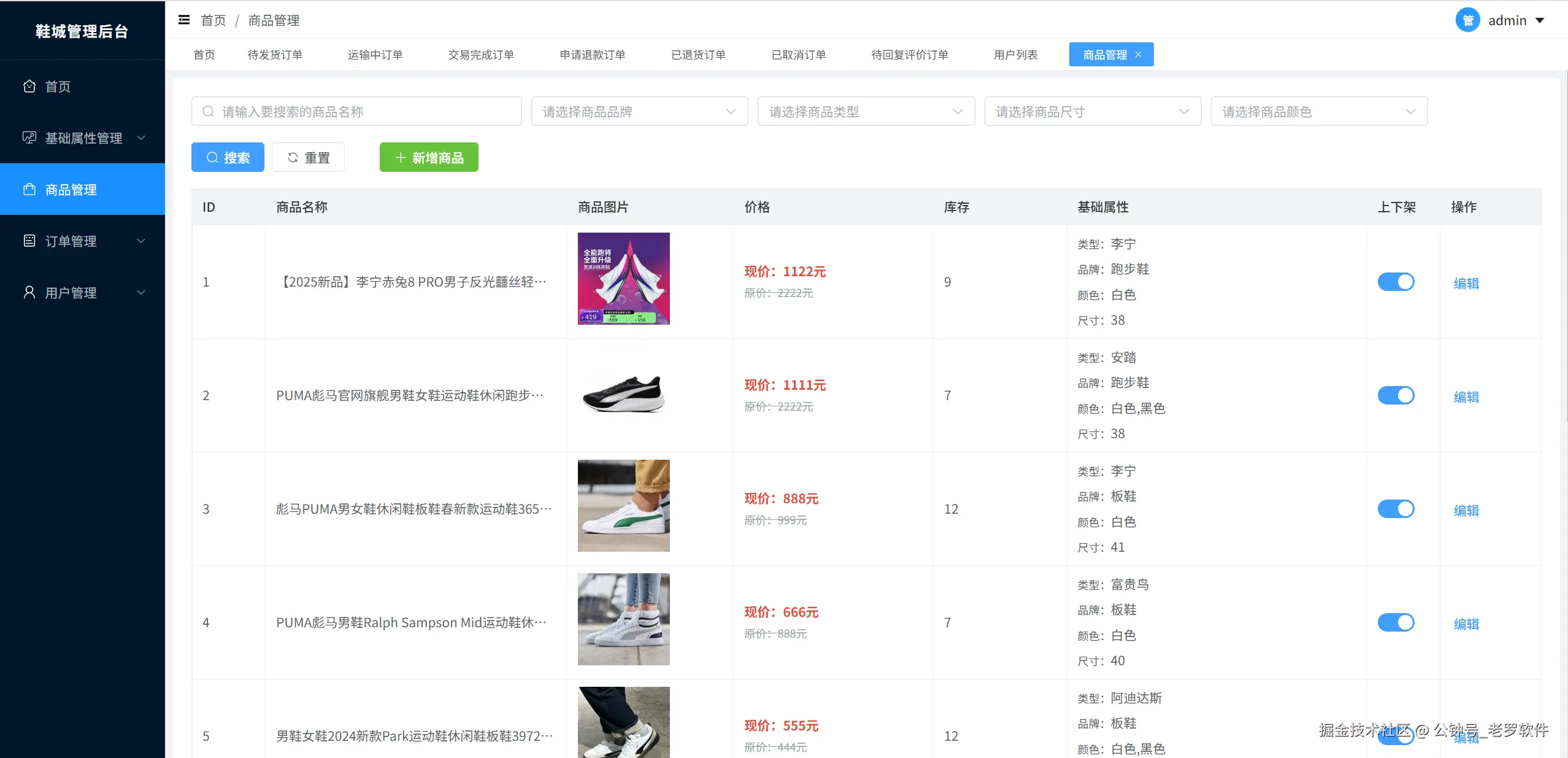This screenshot has height=758, width=1568.
Task: Switch to the 待发货订单 tab
Action: click(x=275, y=55)
